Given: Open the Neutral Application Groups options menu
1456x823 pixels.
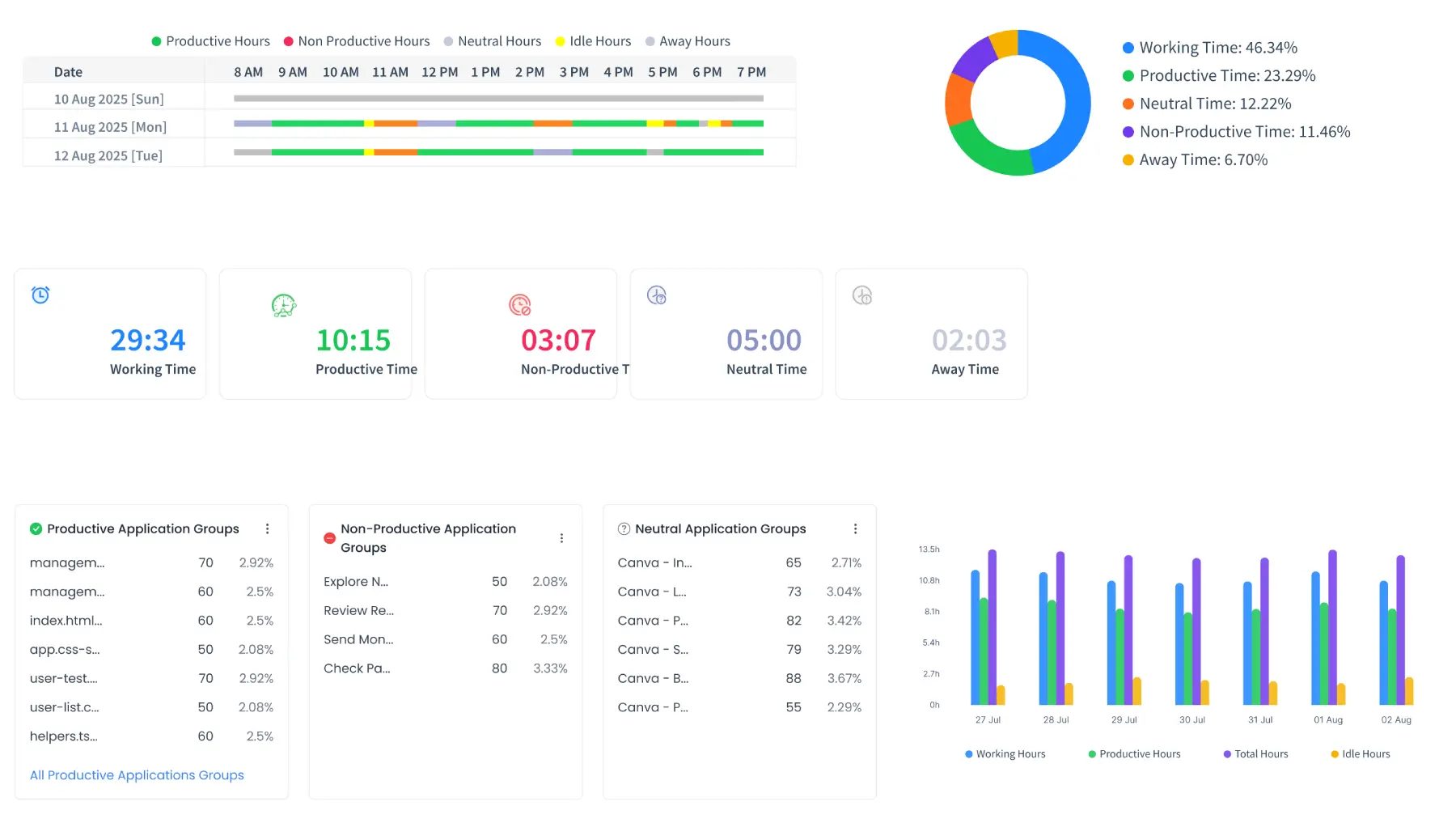Looking at the screenshot, I should tap(856, 528).
